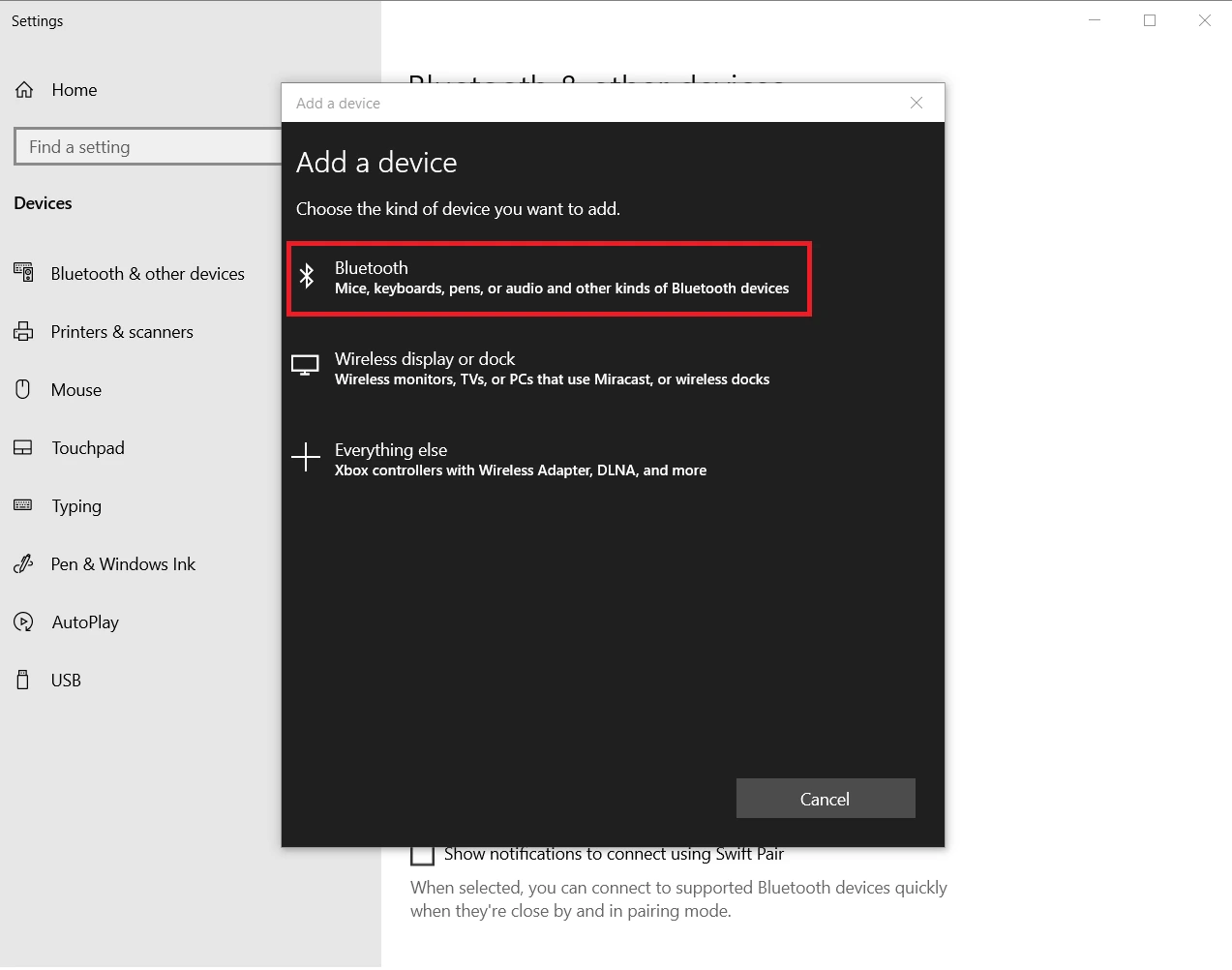Click the AutoPlay icon in sidebar

coord(23,622)
